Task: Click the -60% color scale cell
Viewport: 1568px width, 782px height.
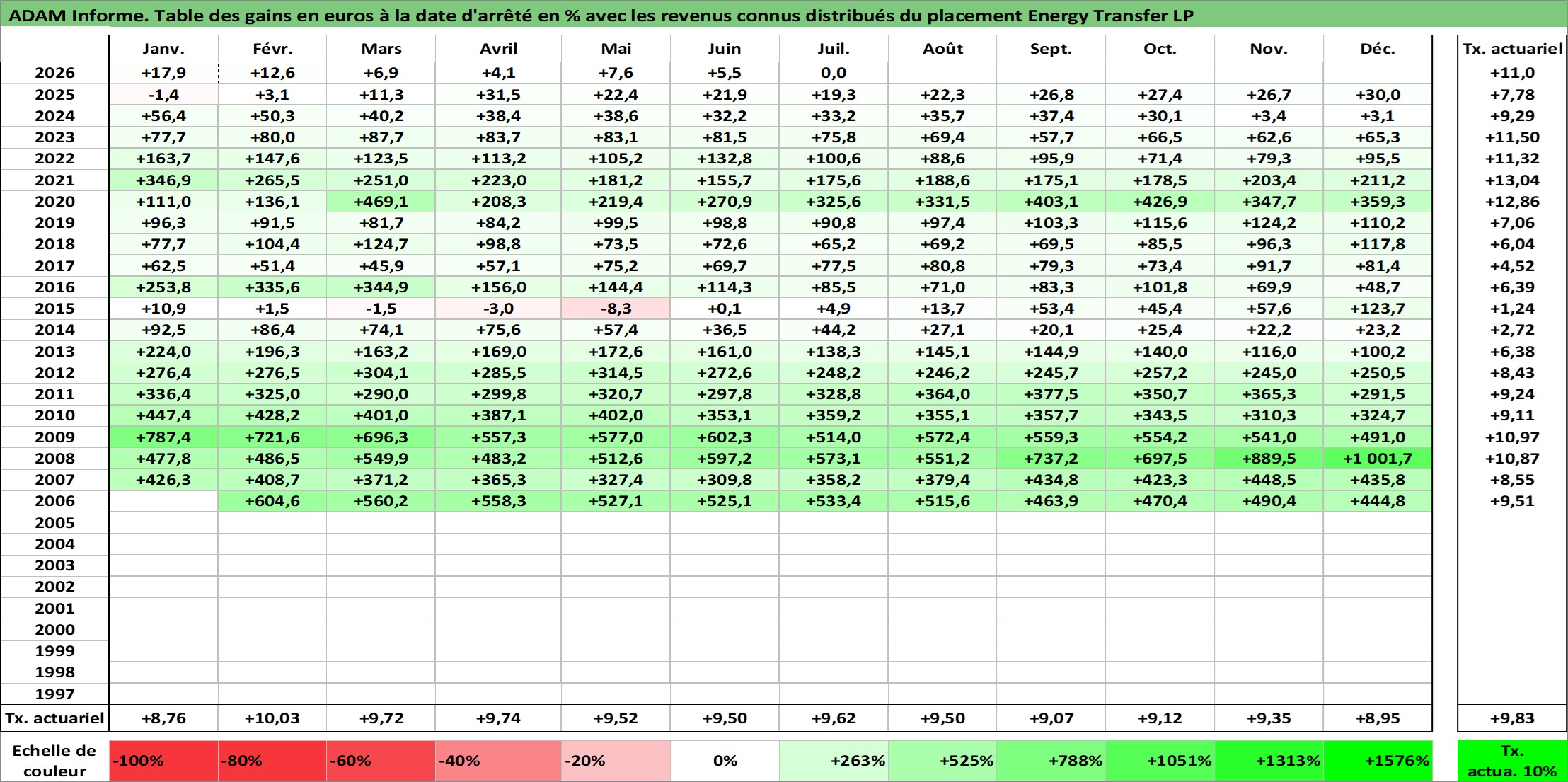Action: 381,761
